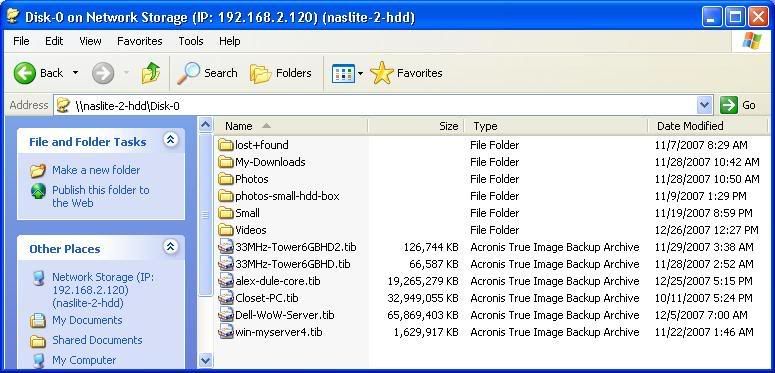Click the Up folder toolbar icon

tap(151, 74)
